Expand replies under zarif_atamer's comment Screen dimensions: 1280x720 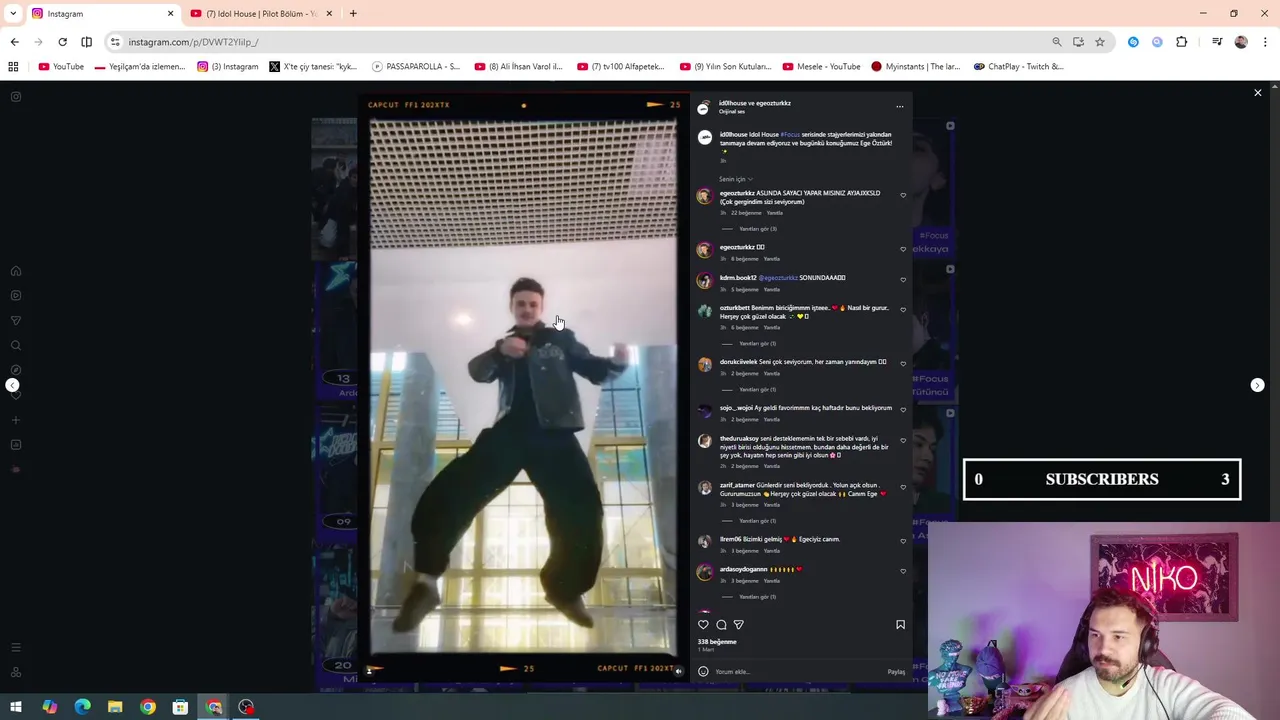(x=757, y=521)
